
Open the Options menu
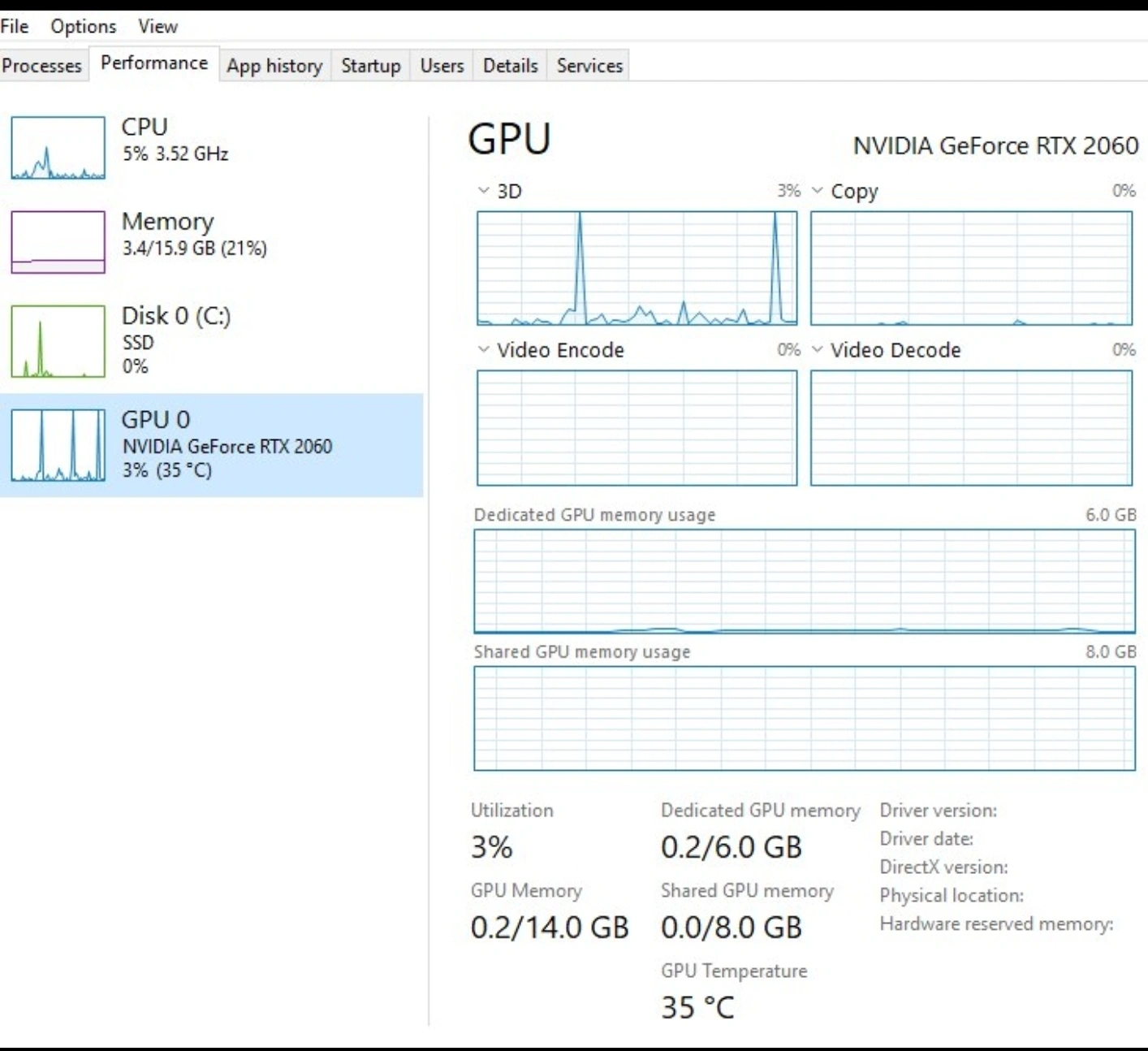click(x=83, y=26)
